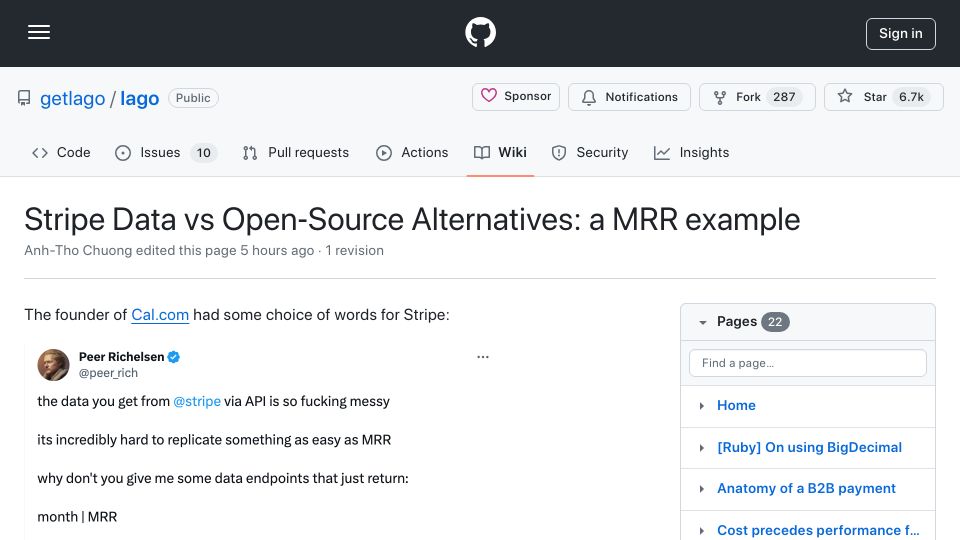The image size is (960, 540).
Task: Open the [Ruby] On using BigDecimal page
Action: (x=809, y=448)
